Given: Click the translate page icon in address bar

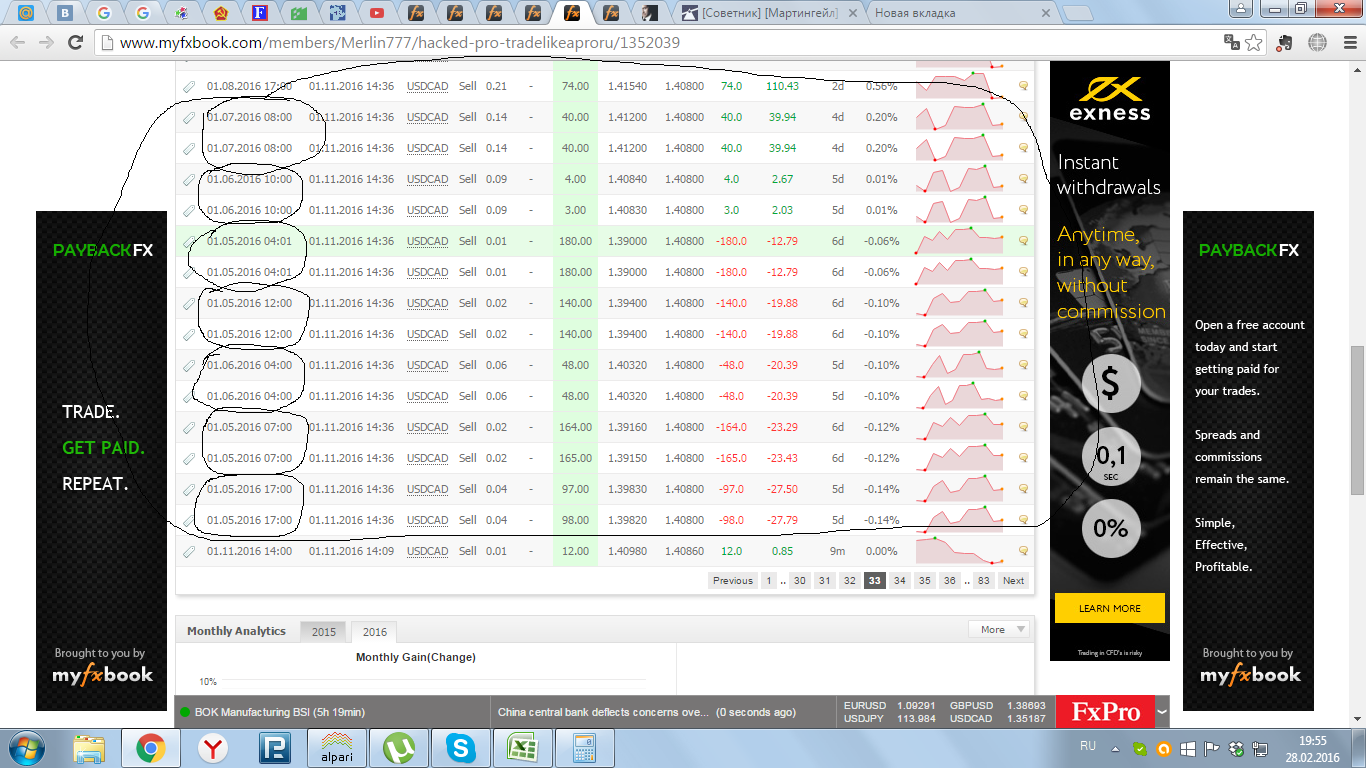Looking at the screenshot, I should [1232, 43].
